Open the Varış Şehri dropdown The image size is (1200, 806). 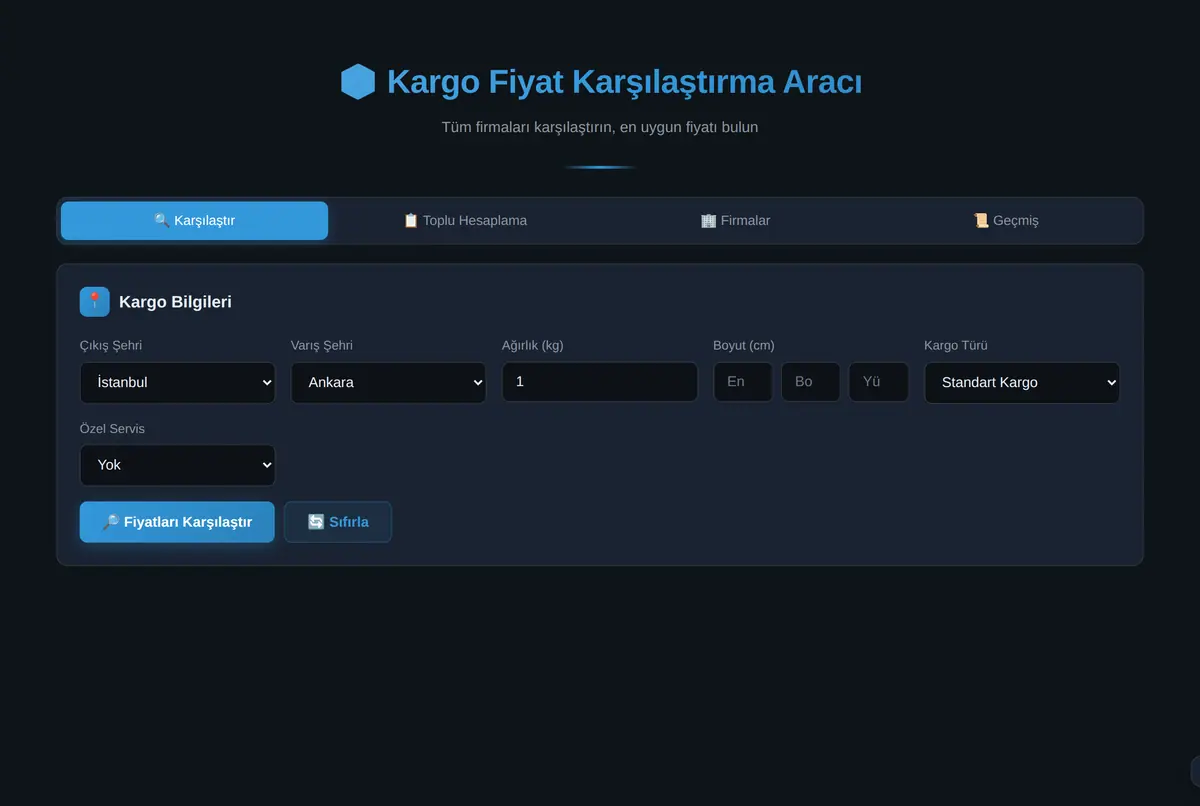pyautogui.click(x=388, y=382)
